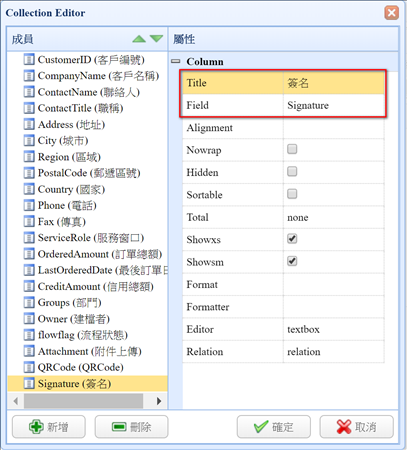Click the QRCode column icon
Viewport: 407px width, 450px height.
29,367
